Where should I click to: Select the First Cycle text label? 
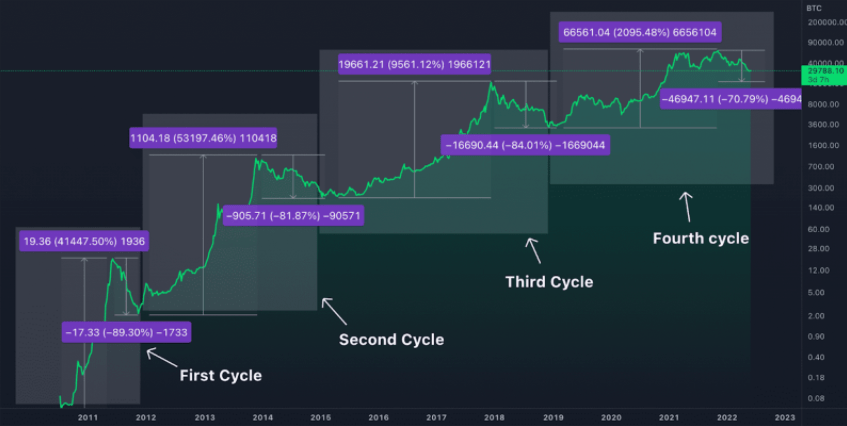pyautogui.click(x=220, y=376)
